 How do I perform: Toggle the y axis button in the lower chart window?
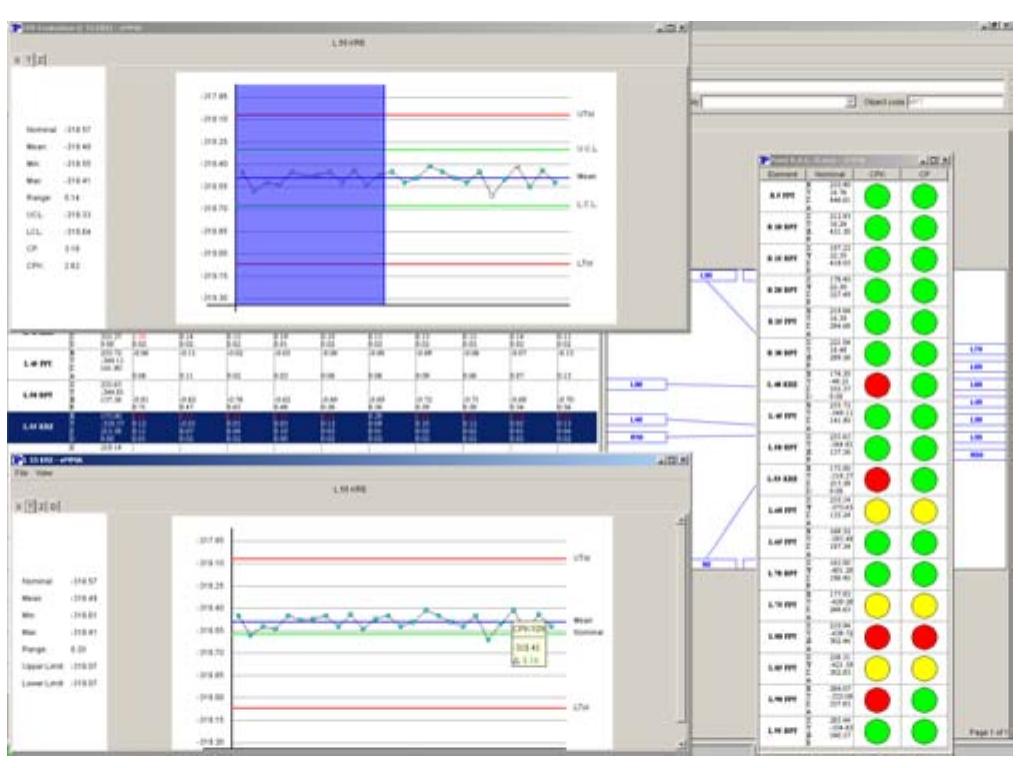(x=30, y=506)
